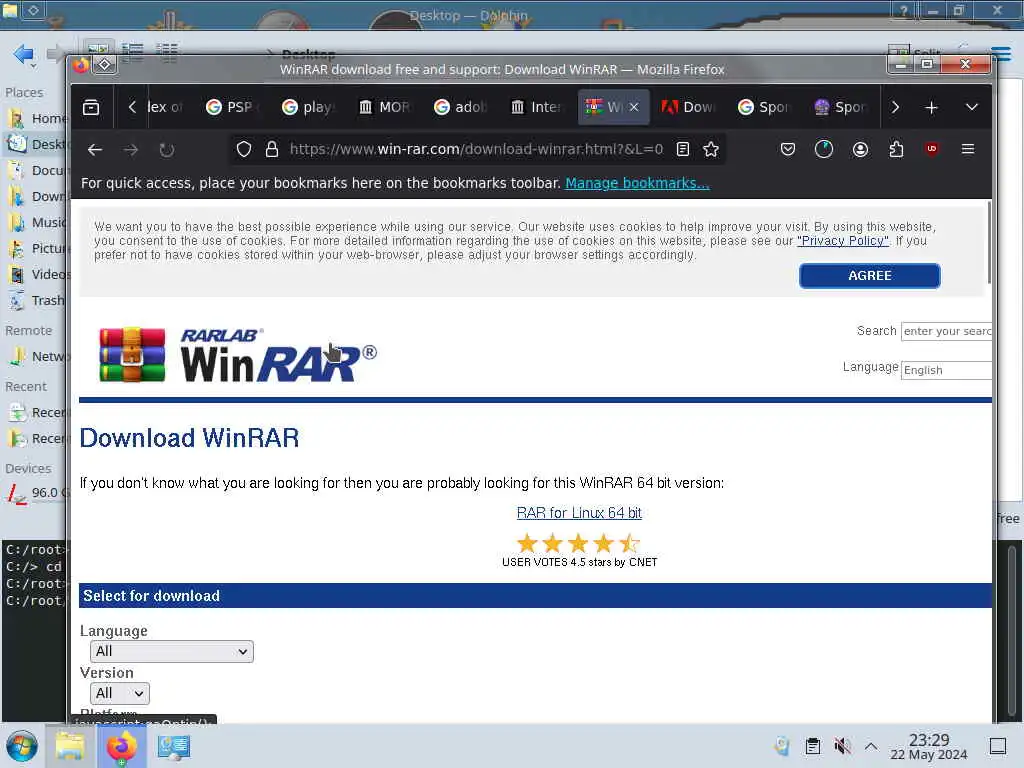The width and height of the screenshot is (1024, 768).
Task: Click the Firefox forward arrow
Action: click(131, 150)
